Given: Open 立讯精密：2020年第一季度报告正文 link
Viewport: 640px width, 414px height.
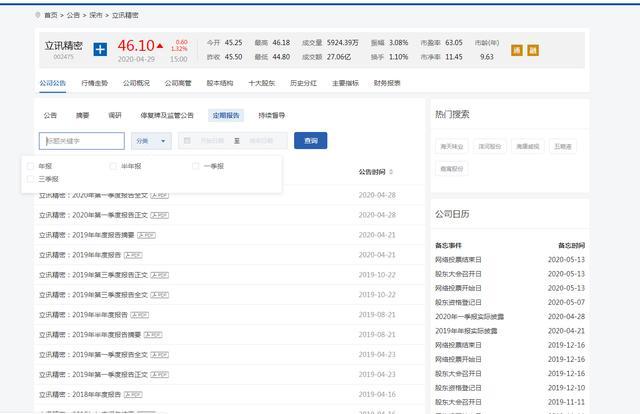Looking at the screenshot, I should pos(93,215).
